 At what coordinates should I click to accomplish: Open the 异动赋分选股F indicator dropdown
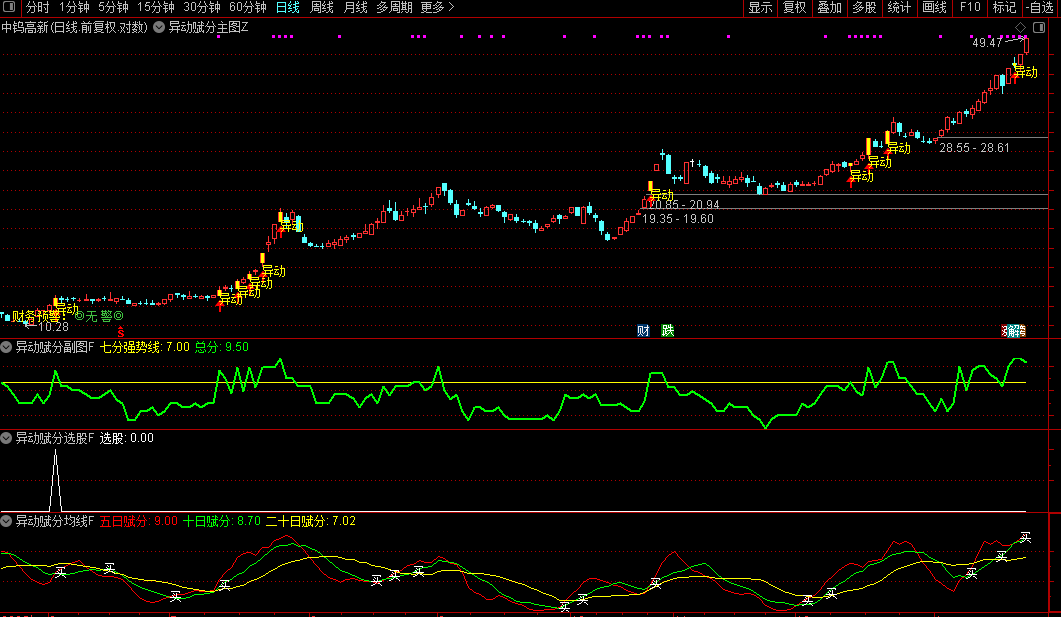pyautogui.click(x=7, y=438)
